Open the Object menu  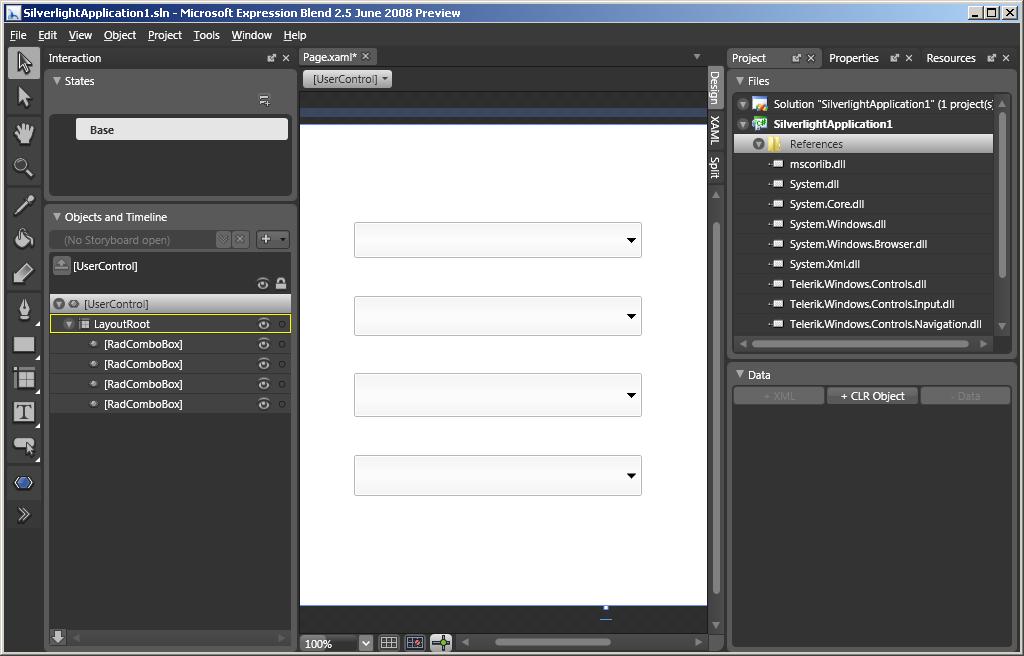point(120,35)
